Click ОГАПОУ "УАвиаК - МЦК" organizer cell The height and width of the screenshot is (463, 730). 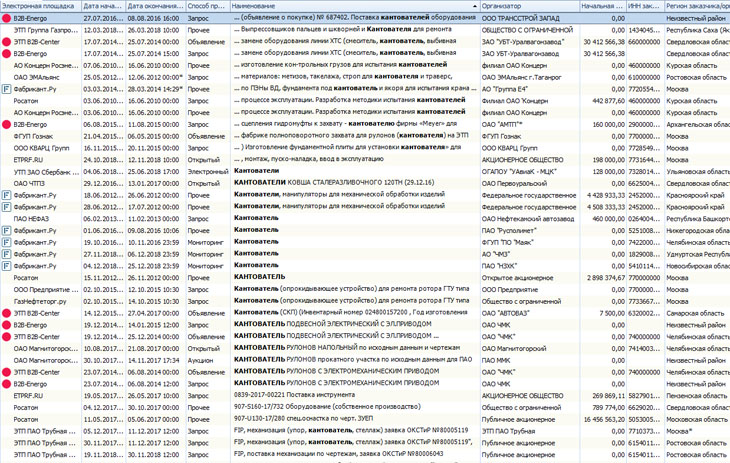pos(518,172)
